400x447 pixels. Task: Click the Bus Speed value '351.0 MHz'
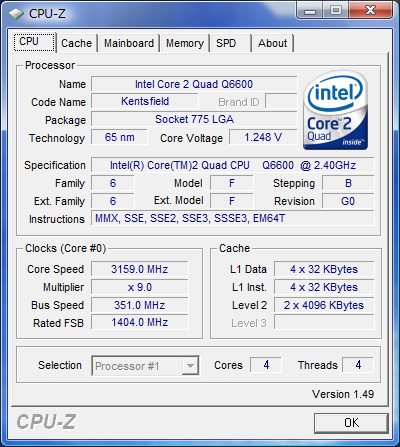(x=140, y=305)
